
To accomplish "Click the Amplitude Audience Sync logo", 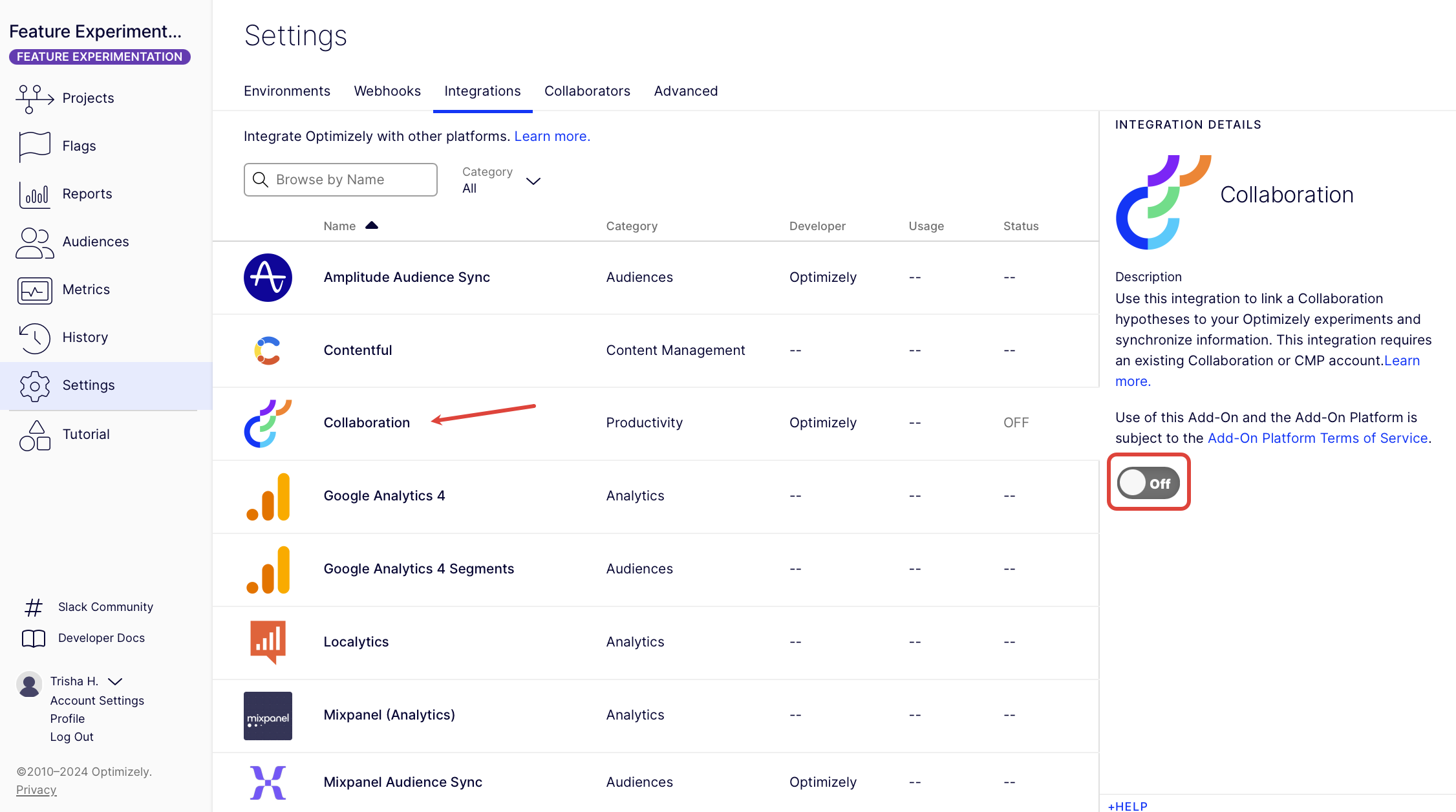I will coord(268,277).
